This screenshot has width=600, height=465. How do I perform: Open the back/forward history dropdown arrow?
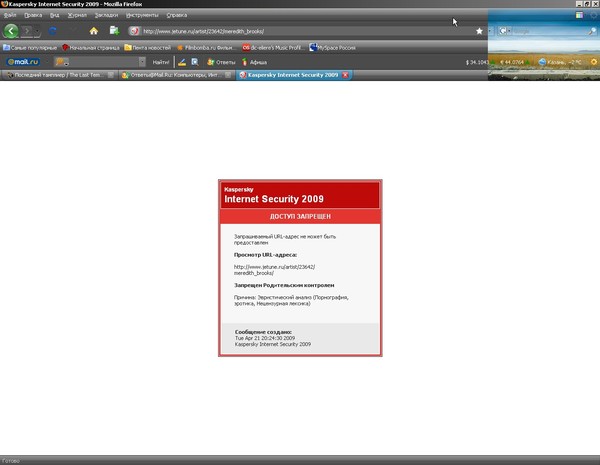(37, 31)
